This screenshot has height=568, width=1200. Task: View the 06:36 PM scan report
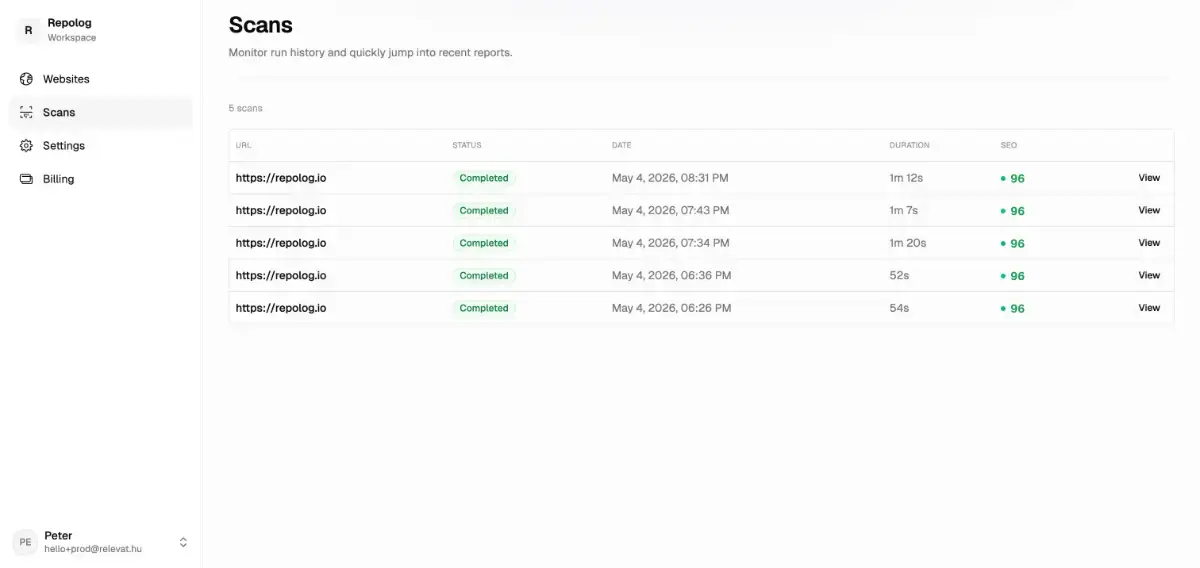[x=1149, y=275]
